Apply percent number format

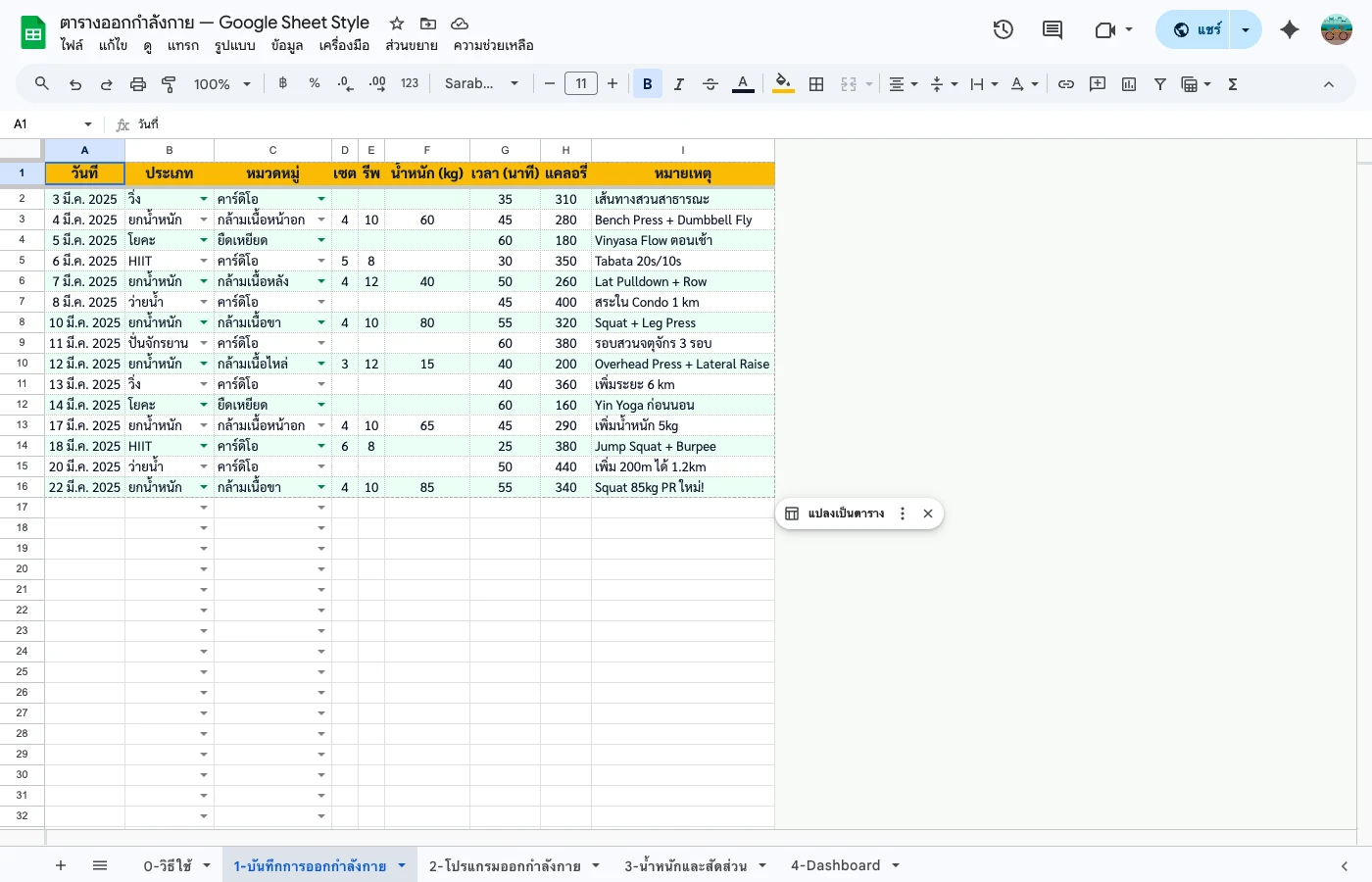click(314, 84)
